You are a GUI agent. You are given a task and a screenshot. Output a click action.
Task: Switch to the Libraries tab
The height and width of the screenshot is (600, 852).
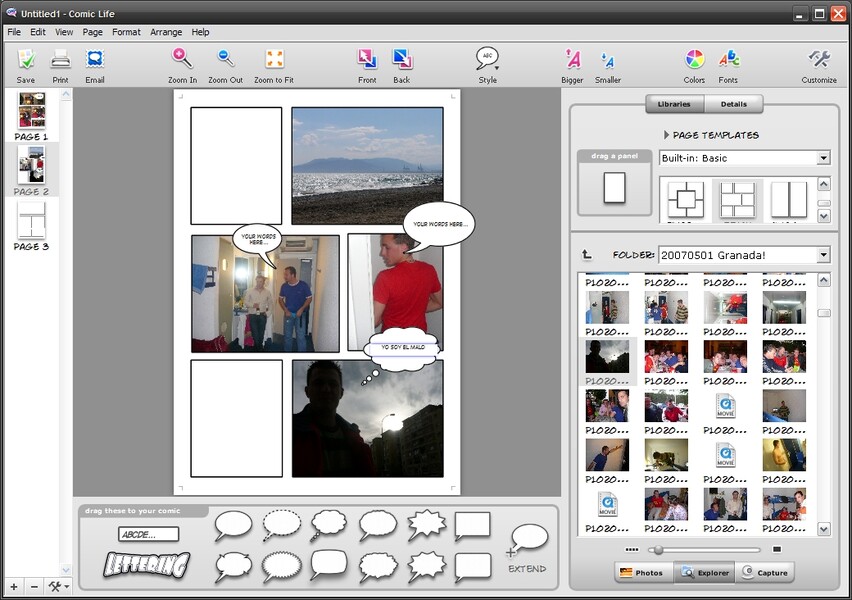pyautogui.click(x=674, y=104)
